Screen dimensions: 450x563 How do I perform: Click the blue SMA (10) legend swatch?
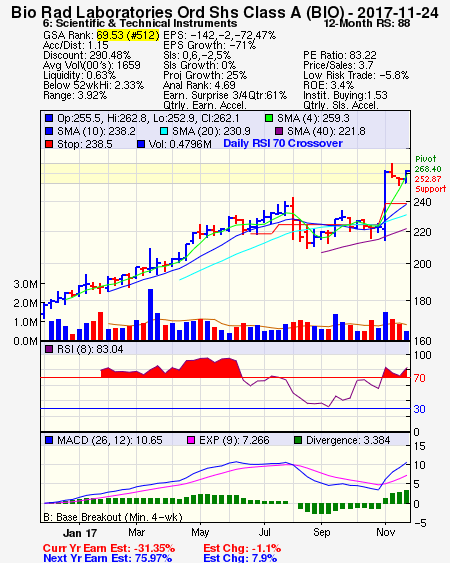click(49, 131)
